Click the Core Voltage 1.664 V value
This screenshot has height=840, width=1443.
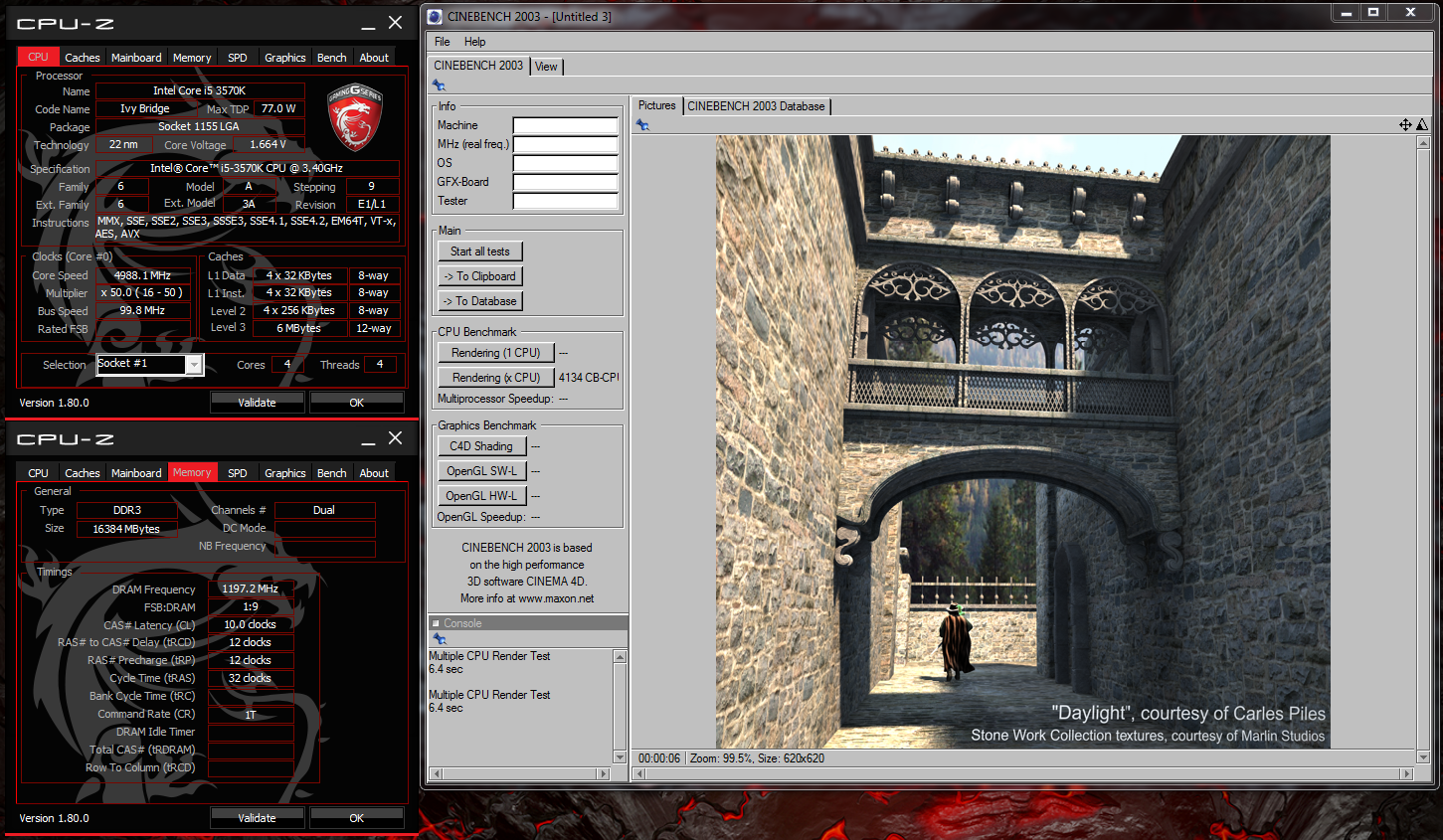click(x=268, y=144)
